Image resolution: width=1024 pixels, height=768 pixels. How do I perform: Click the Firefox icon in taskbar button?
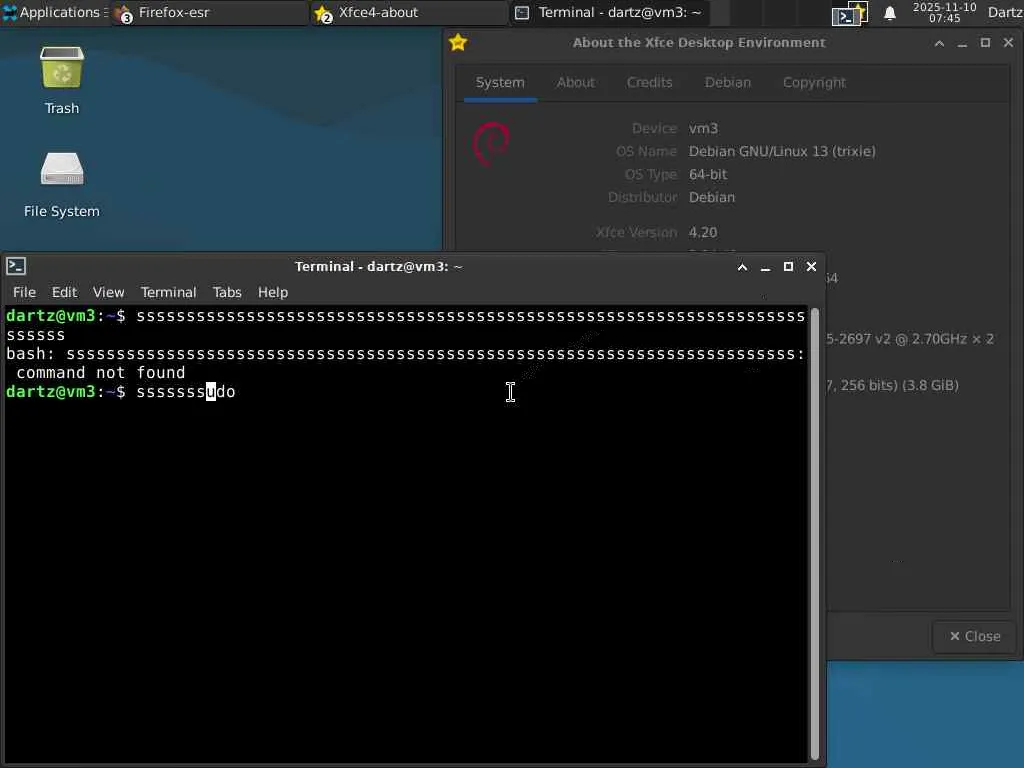[123, 14]
